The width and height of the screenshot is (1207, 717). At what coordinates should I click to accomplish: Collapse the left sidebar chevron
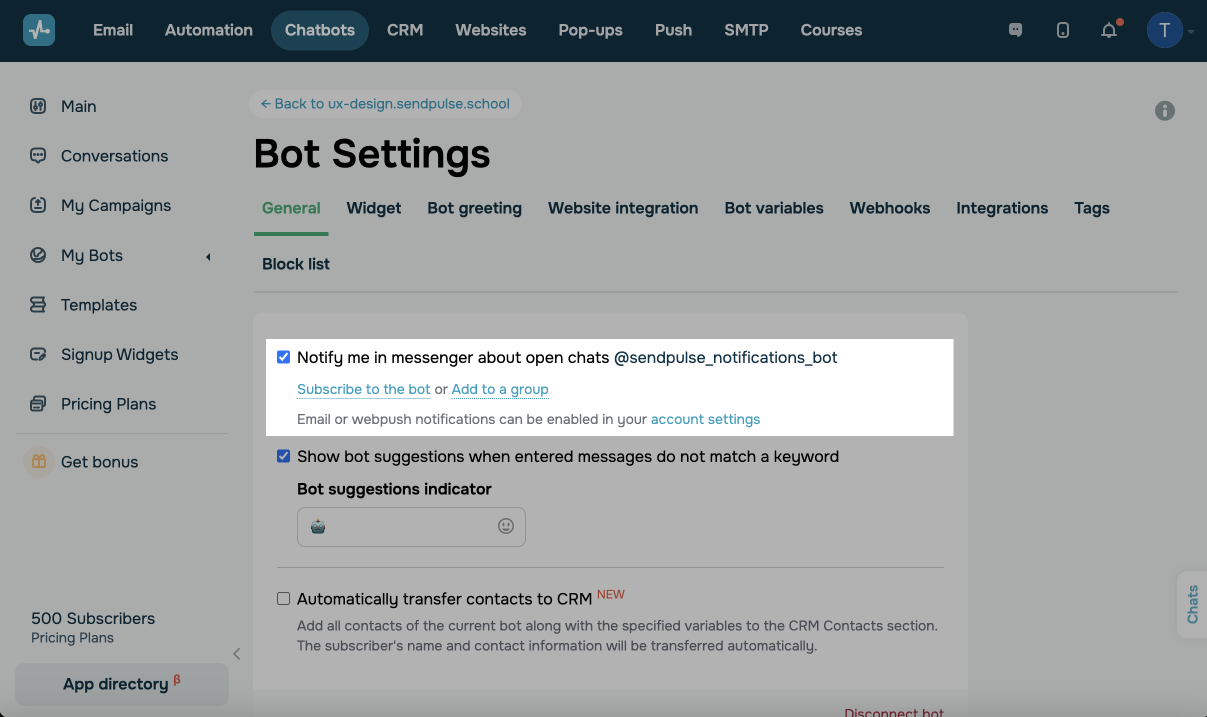pos(237,654)
